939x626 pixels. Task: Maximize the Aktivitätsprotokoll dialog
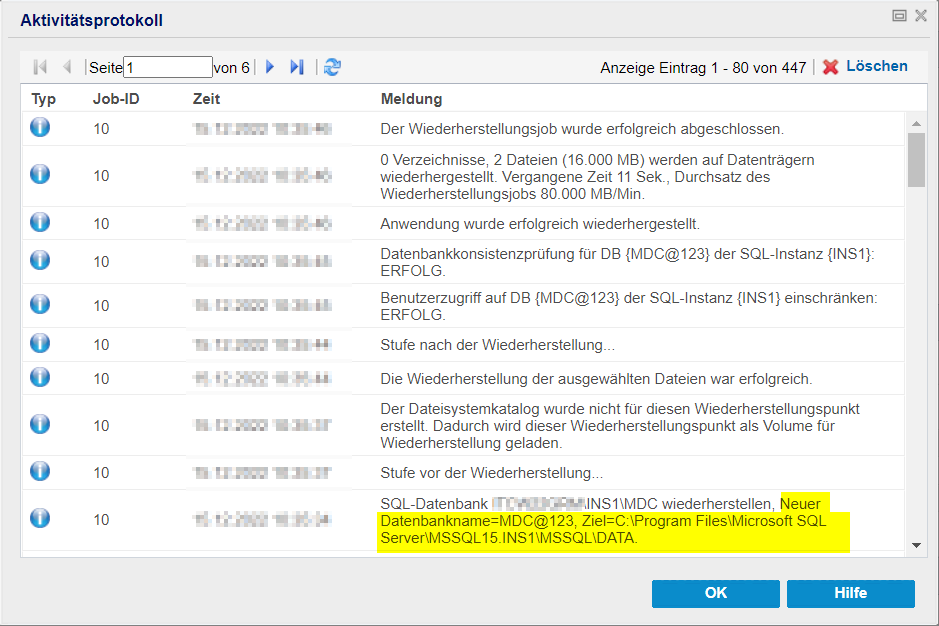[x=899, y=16]
